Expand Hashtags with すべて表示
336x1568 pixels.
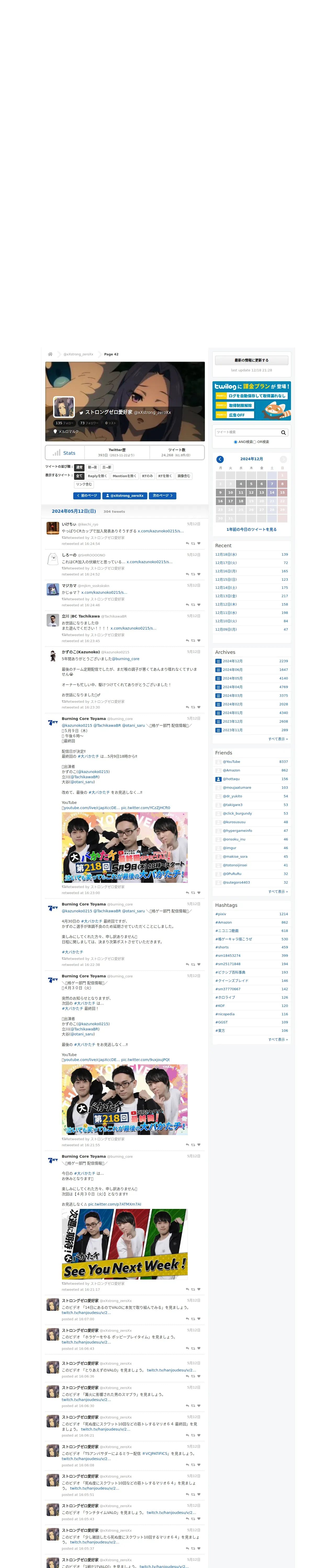(x=278, y=1039)
